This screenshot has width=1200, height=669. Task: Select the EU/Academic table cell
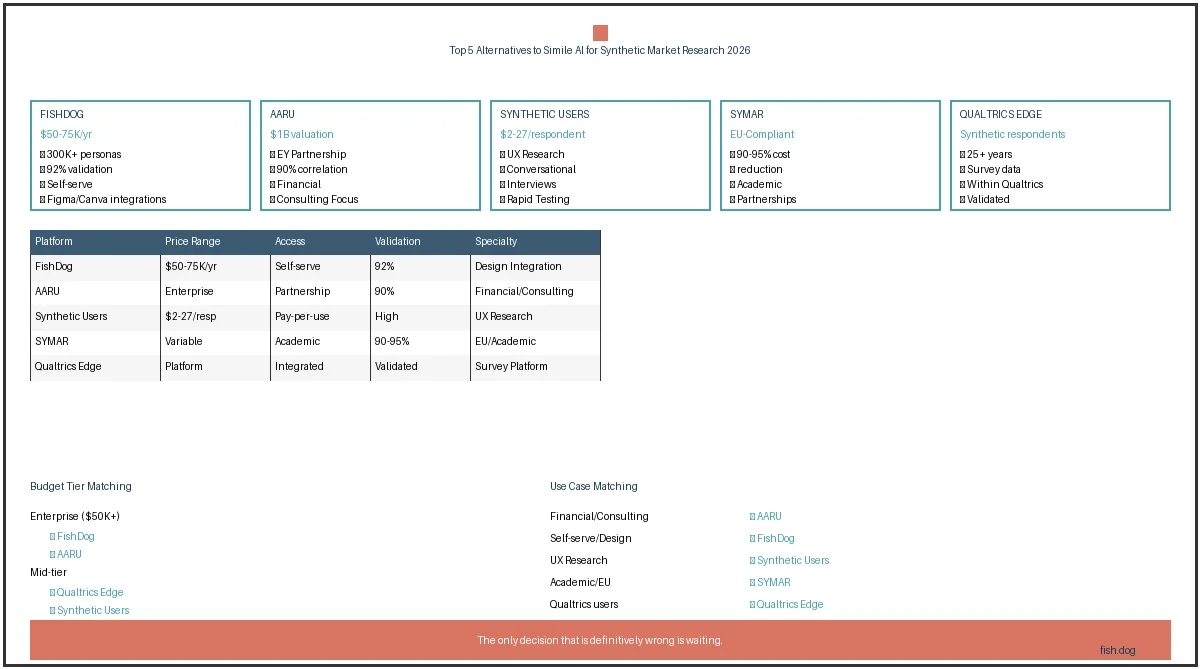tap(535, 342)
